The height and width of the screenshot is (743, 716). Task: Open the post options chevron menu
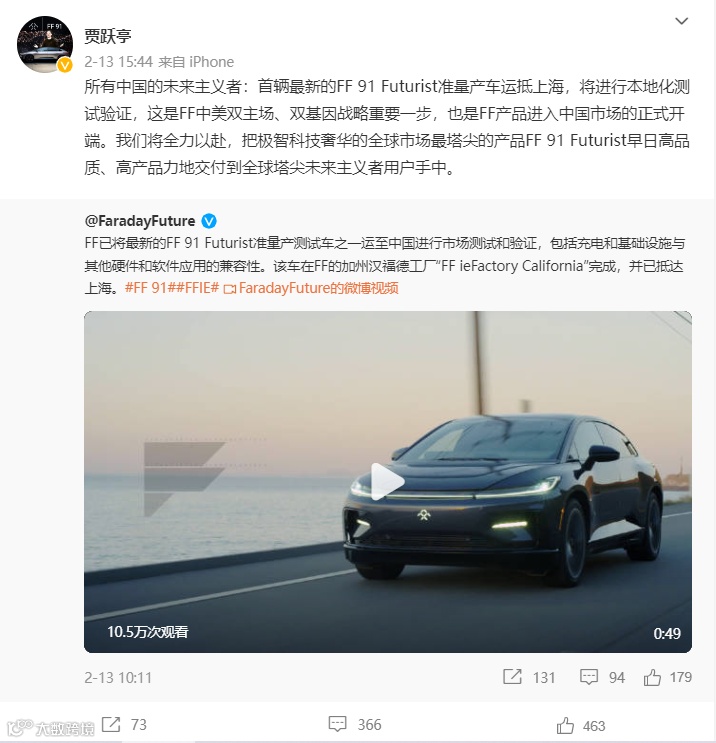681,21
